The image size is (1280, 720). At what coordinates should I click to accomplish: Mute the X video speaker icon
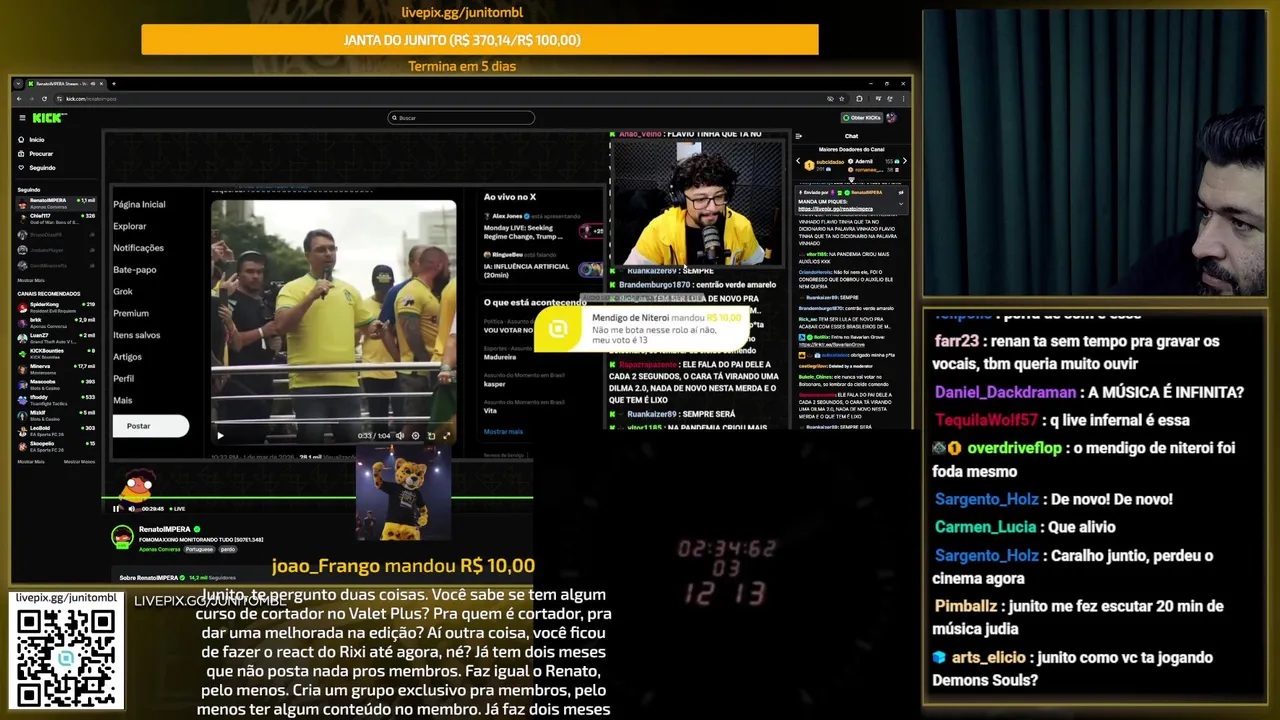(x=400, y=435)
